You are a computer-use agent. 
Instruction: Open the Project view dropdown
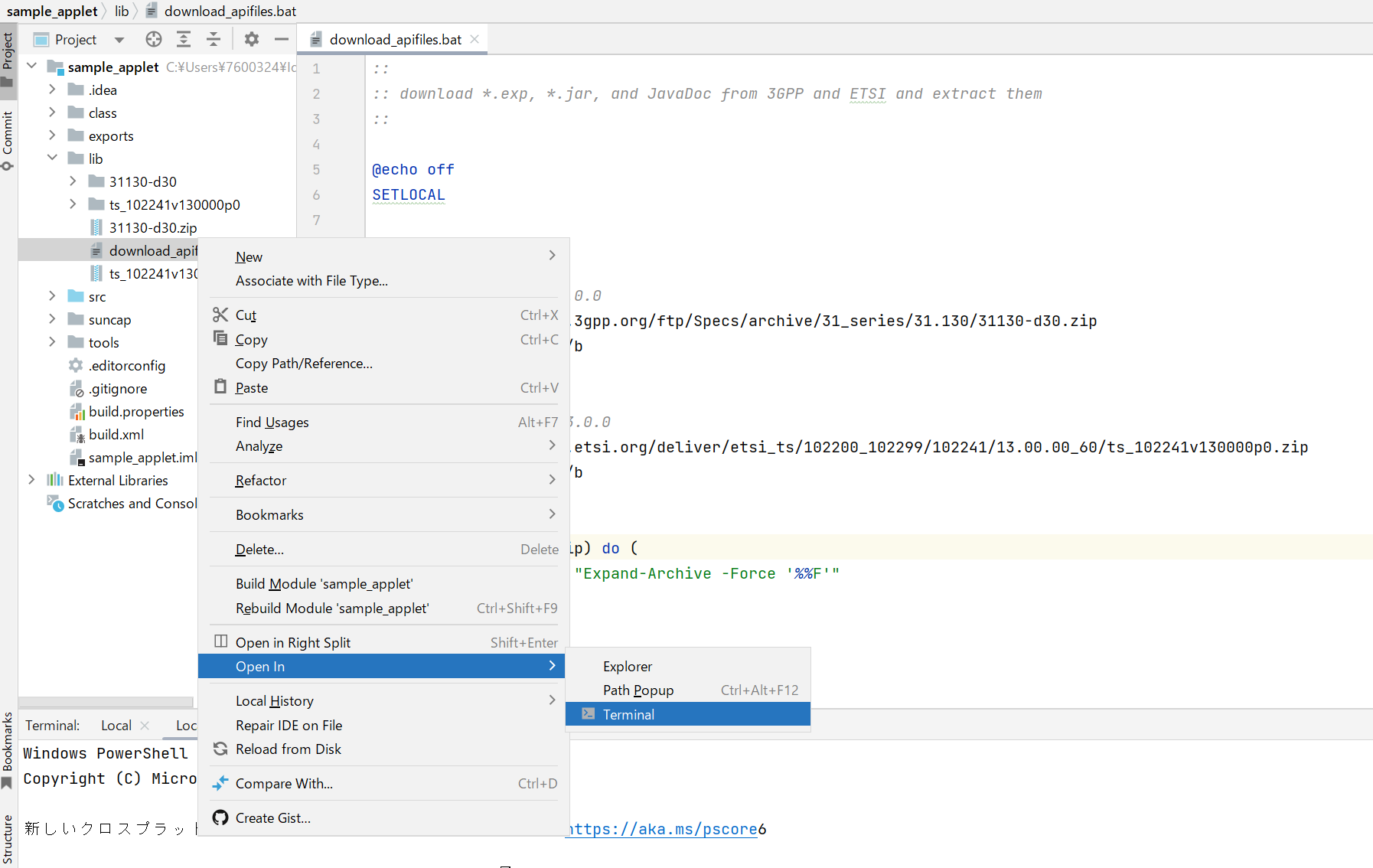click(119, 40)
